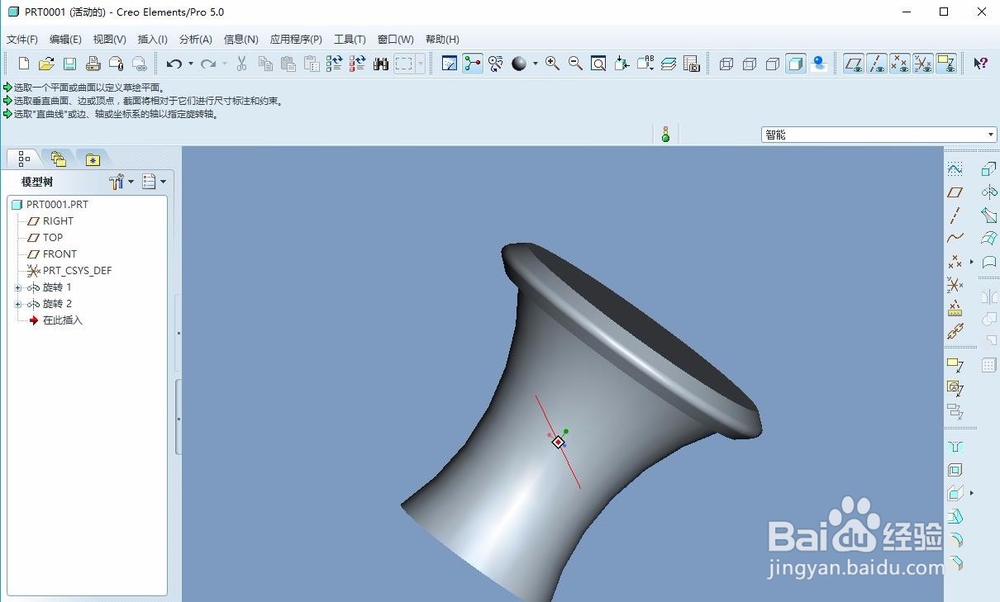This screenshot has height=602, width=1000.
Task: Create a new file with toolbar icon
Action: click(24, 64)
